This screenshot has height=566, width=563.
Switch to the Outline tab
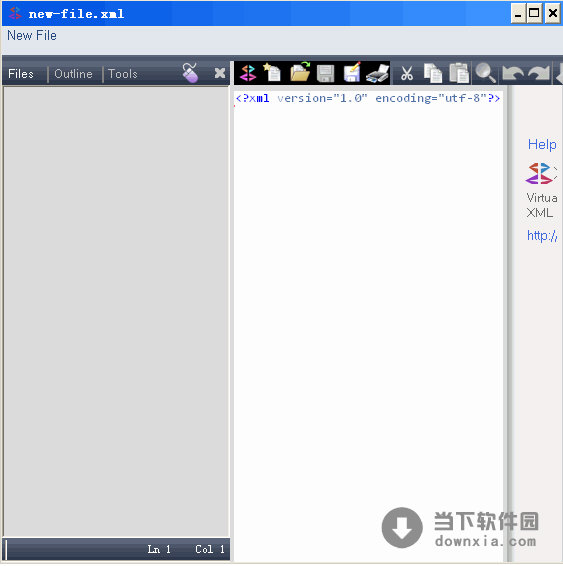73,74
